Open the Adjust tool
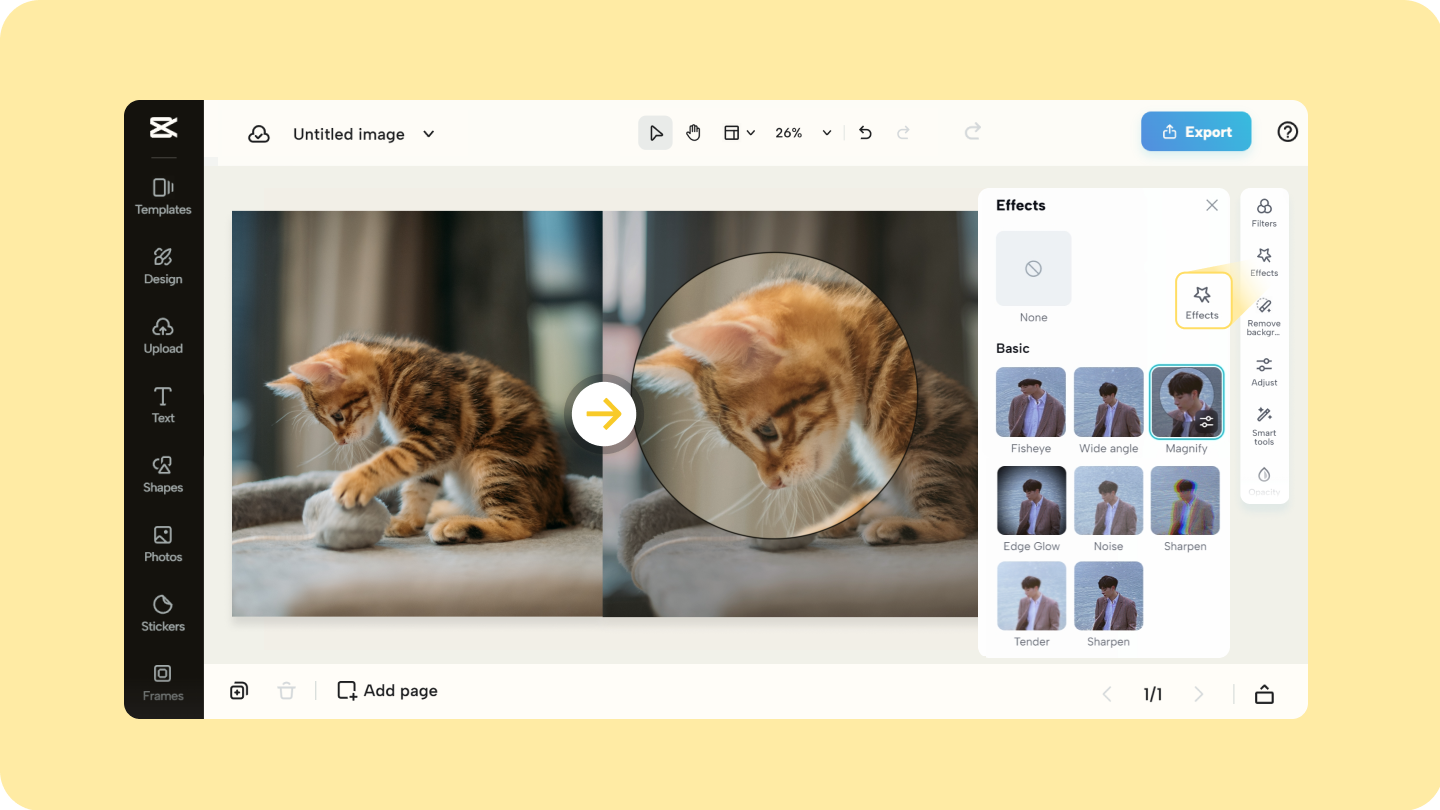Viewport: 1440px width, 810px height. click(1264, 371)
